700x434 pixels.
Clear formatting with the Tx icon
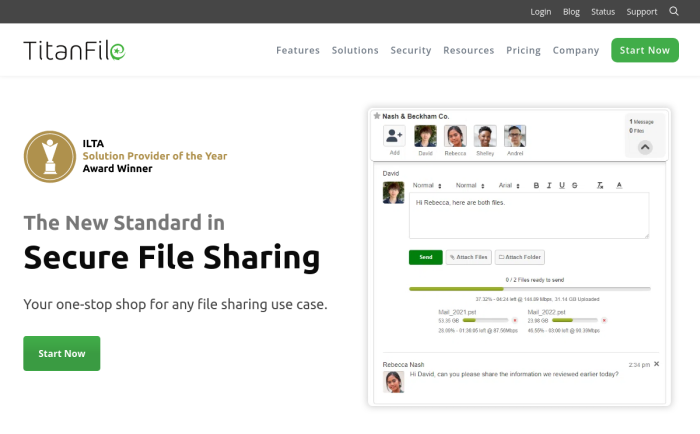(600, 185)
